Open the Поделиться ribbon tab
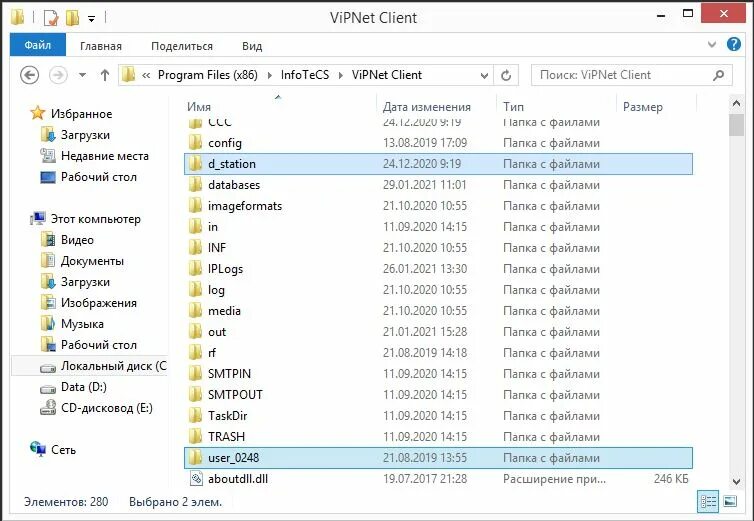Viewport: 754px width, 521px height. click(182, 46)
